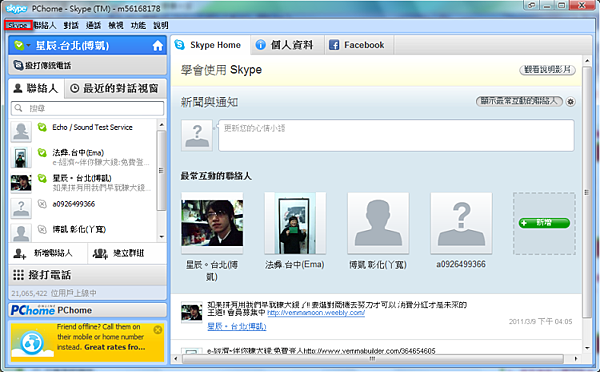This screenshot has width=600, height=372.
Task: Click 建立群組 create group button
Action: (127, 253)
